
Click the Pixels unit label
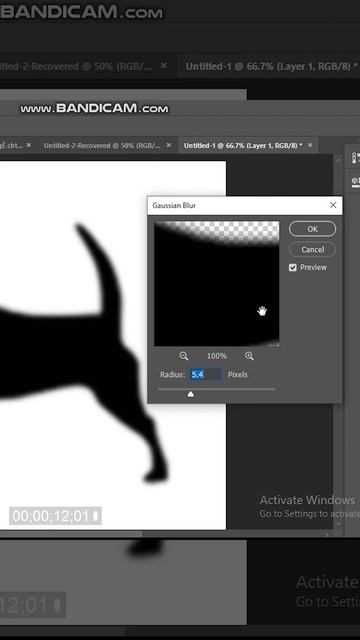pos(238,374)
